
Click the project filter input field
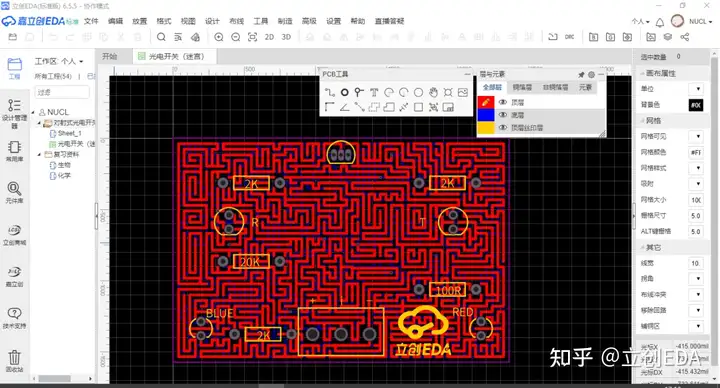click(x=62, y=92)
